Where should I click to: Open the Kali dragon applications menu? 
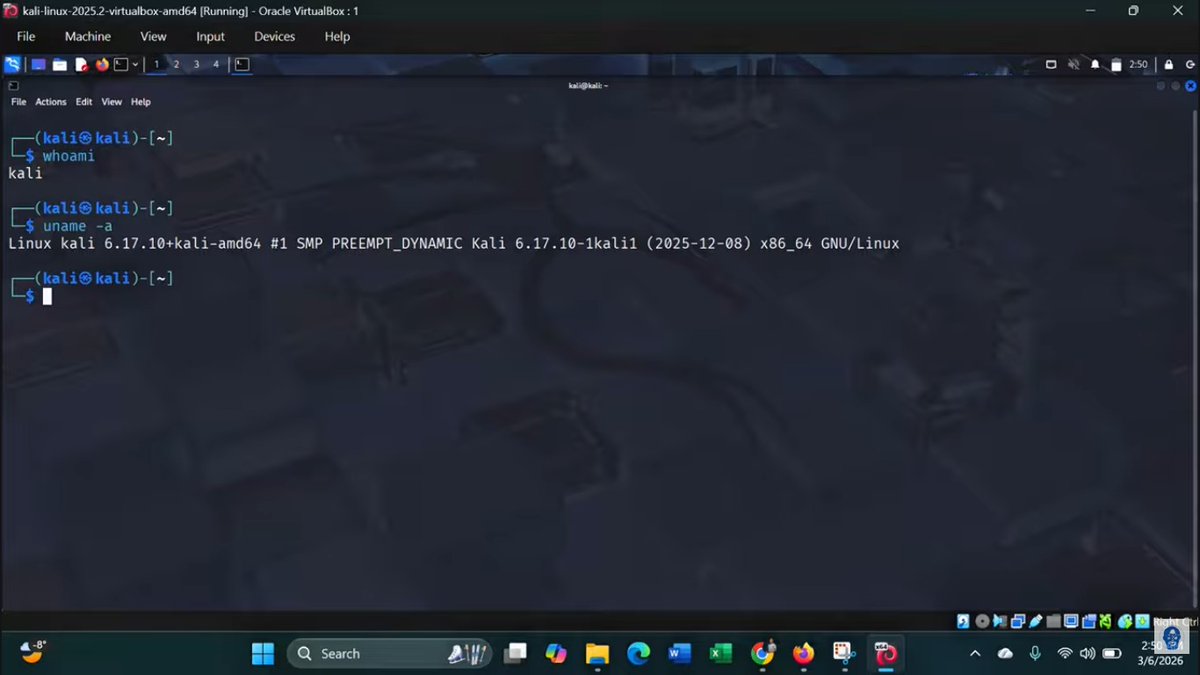12,65
